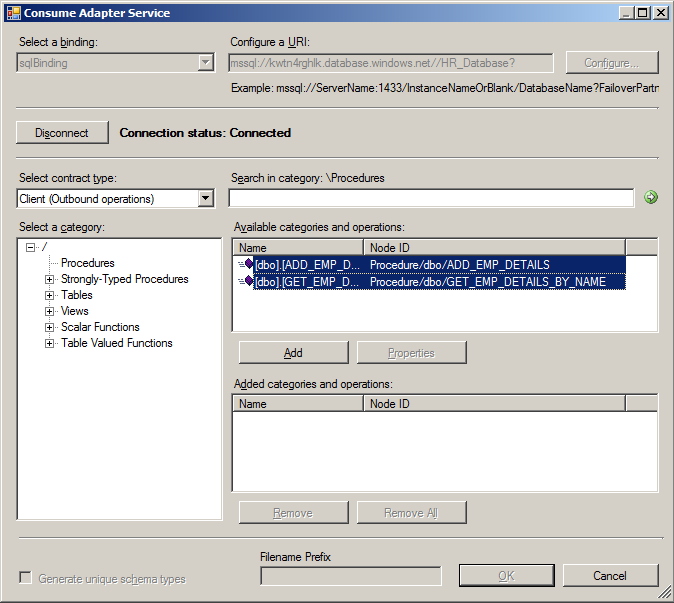The width and height of the screenshot is (674, 603).
Task: Click Procedure/dbo/GET_EMP_DETAILS_BY_NAME node ID cell
Action: coord(488,282)
